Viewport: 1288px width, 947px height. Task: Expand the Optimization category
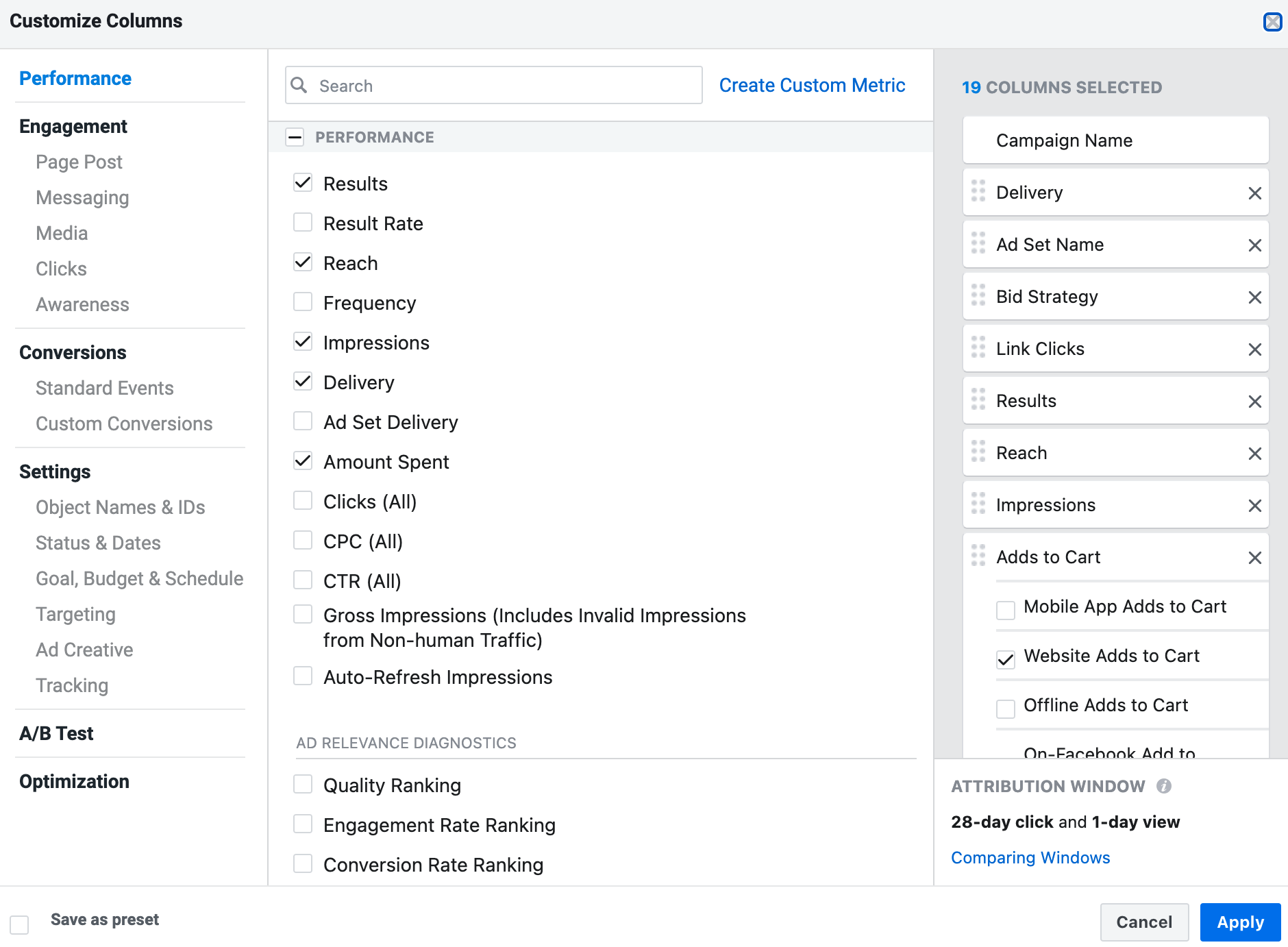point(74,781)
